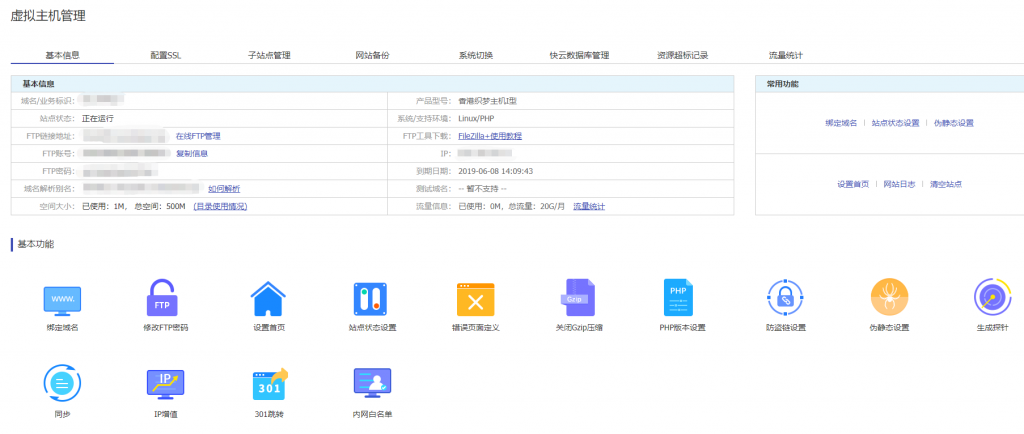Click the FileZilla+使用教程 download link
This screenshot has width=1024, height=434.
(489, 136)
